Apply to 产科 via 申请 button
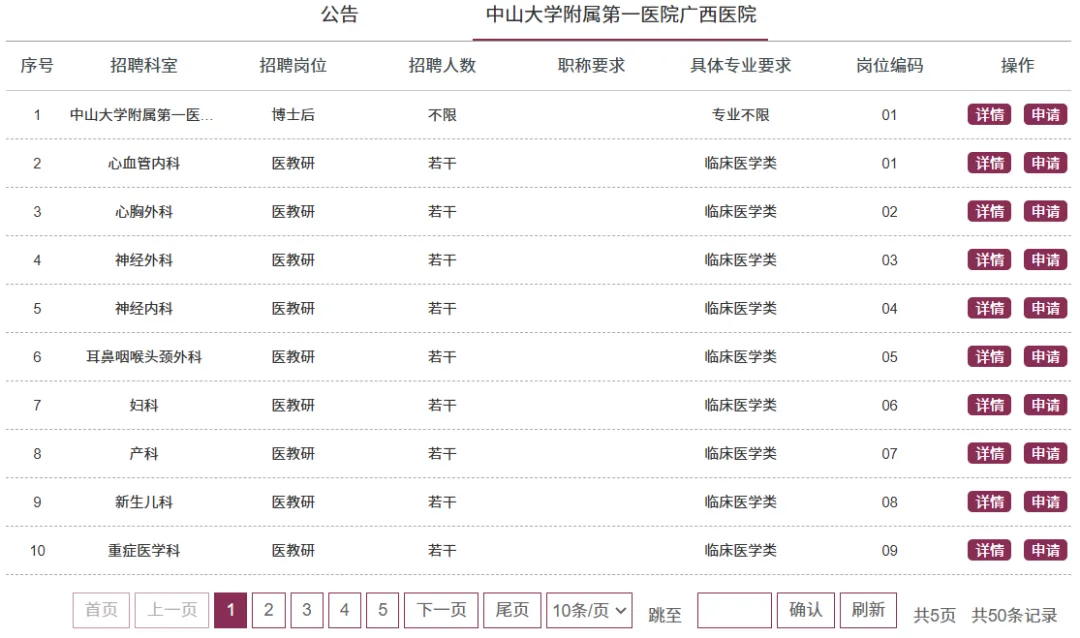 [1045, 453]
